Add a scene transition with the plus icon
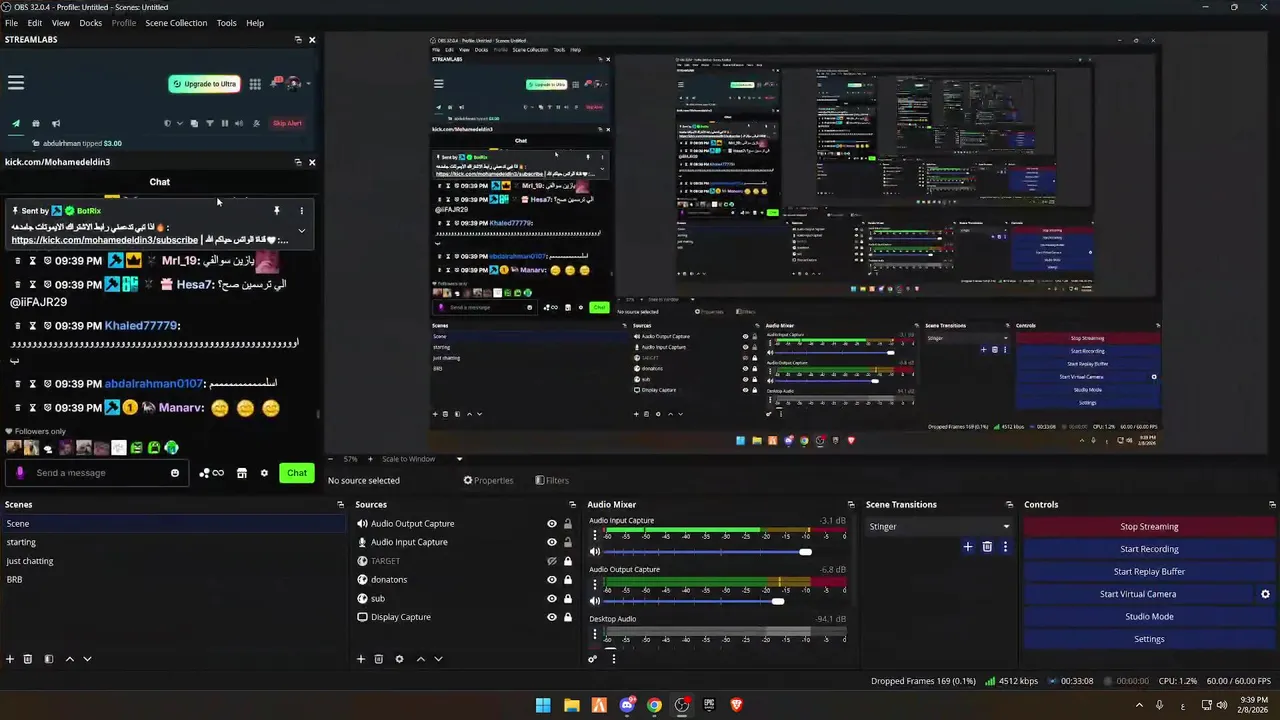Viewport: 1280px width, 720px height. [x=967, y=547]
